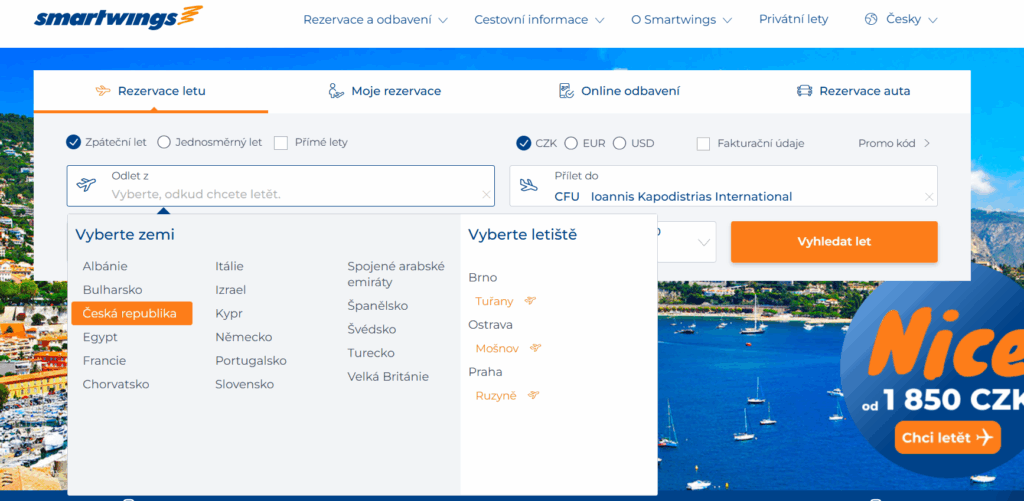The height and width of the screenshot is (501, 1024).
Task: Choose Bulharsko from country list
Action: pos(112,289)
